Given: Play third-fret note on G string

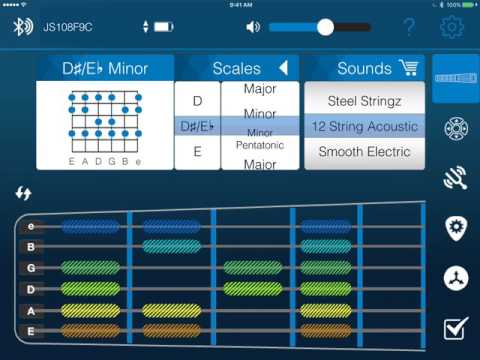Looking at the screenshot, I should click(x=253, y=268).
